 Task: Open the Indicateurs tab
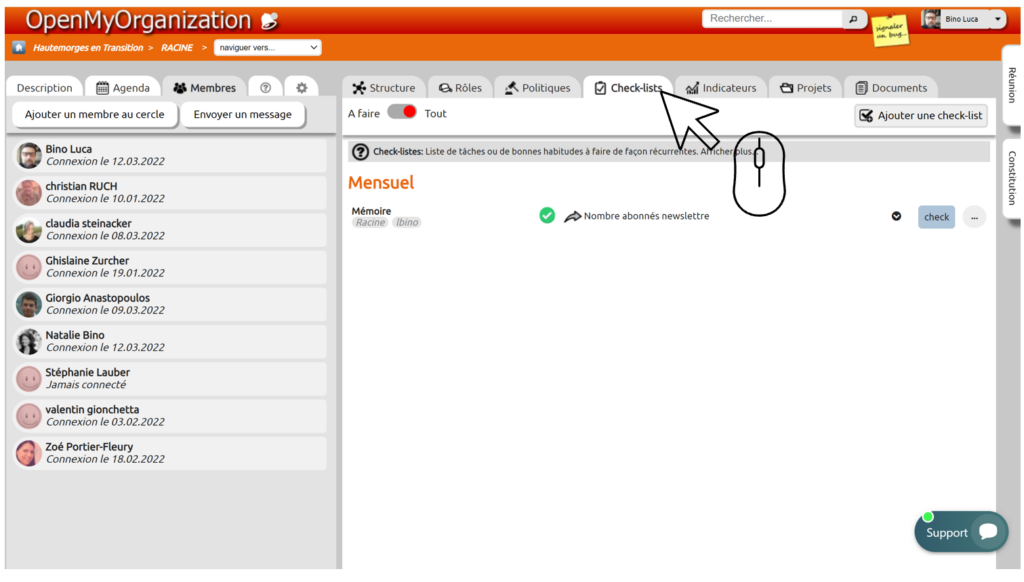point(721,88)
